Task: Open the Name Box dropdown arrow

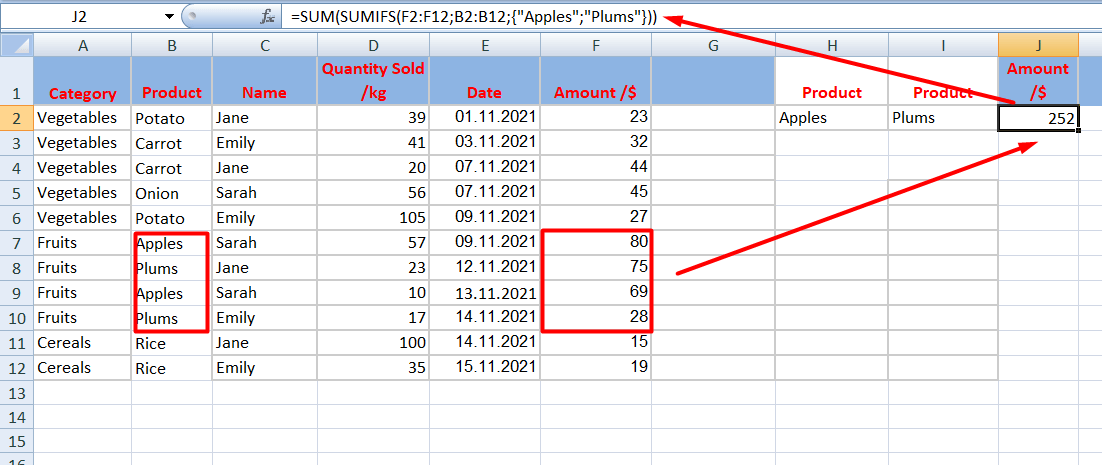Action: pos(169,17)
